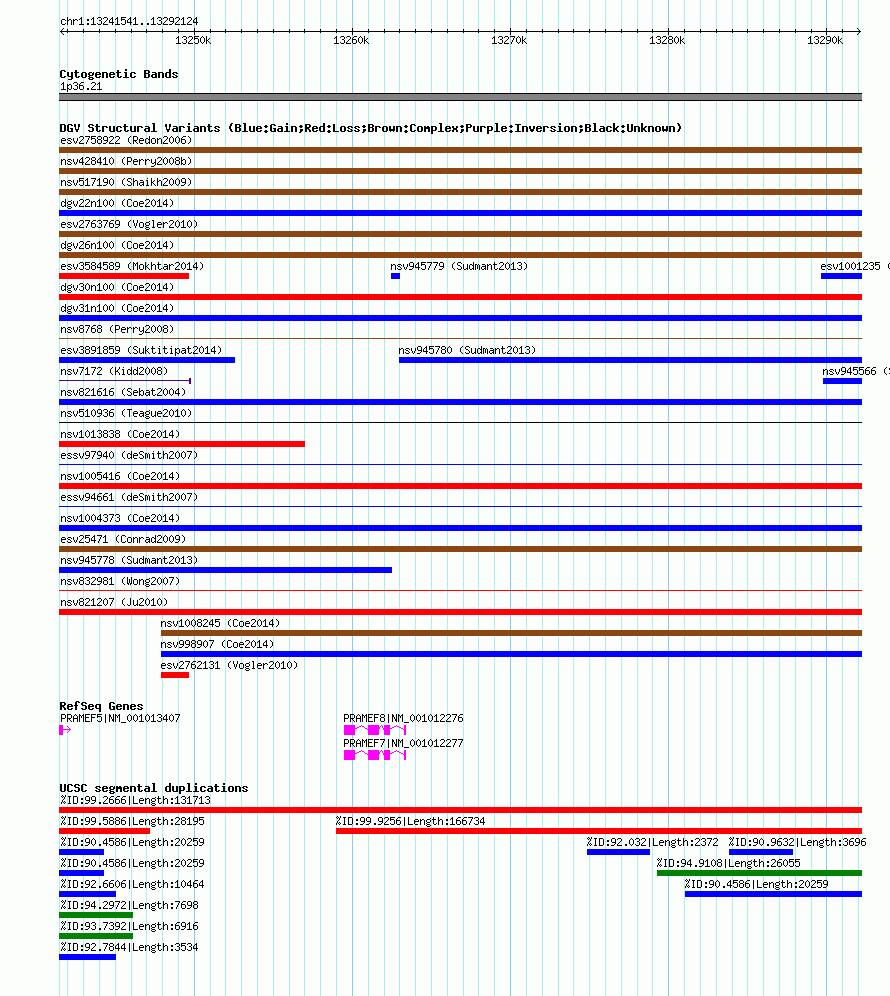This screenshot has height=996, width=890.
Task: Open essv94661 (deSmith2007) variant
Action: (461, 507)
